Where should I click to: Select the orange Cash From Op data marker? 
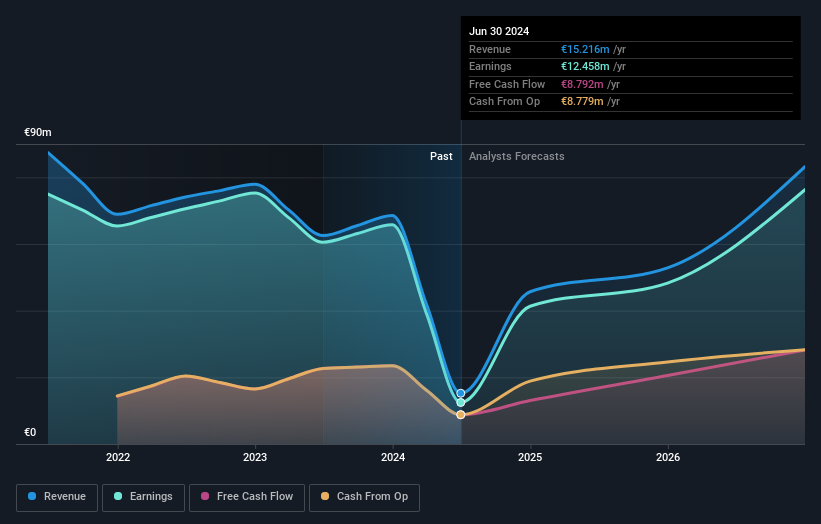tap(461, 415)
